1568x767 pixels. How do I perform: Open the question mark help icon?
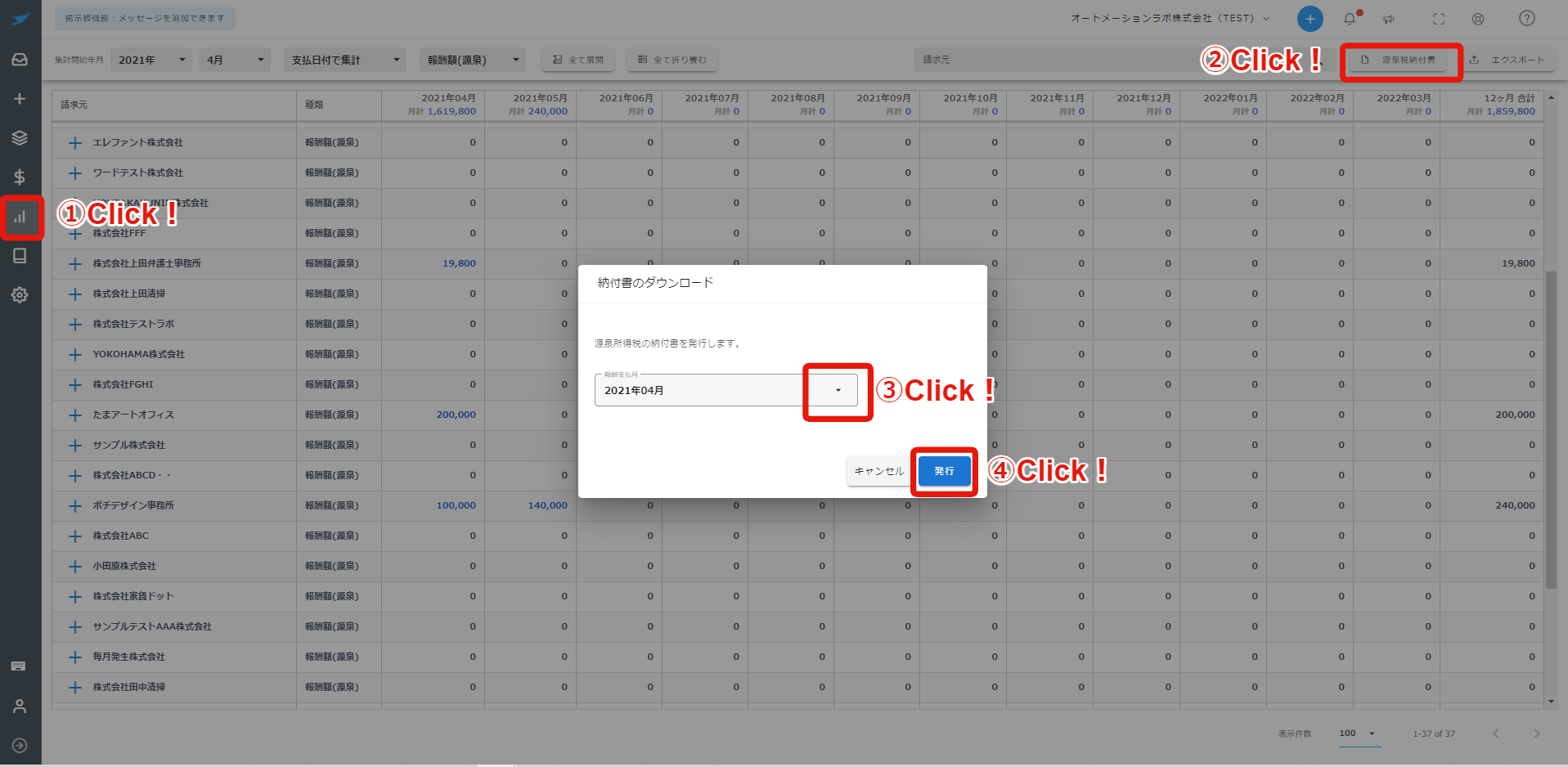tap(1527, 19)
